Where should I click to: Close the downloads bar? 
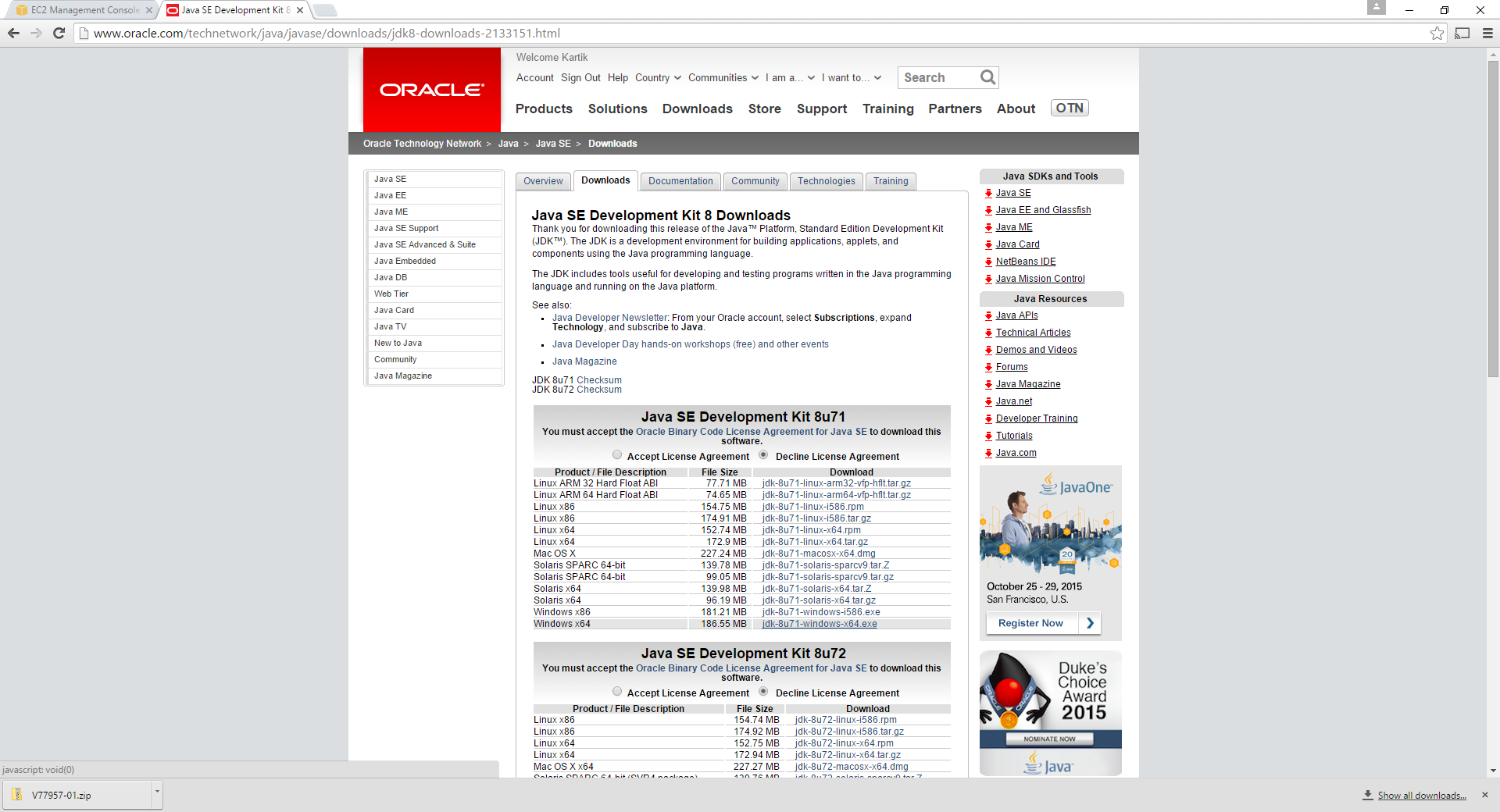[x=1485, y=795]
